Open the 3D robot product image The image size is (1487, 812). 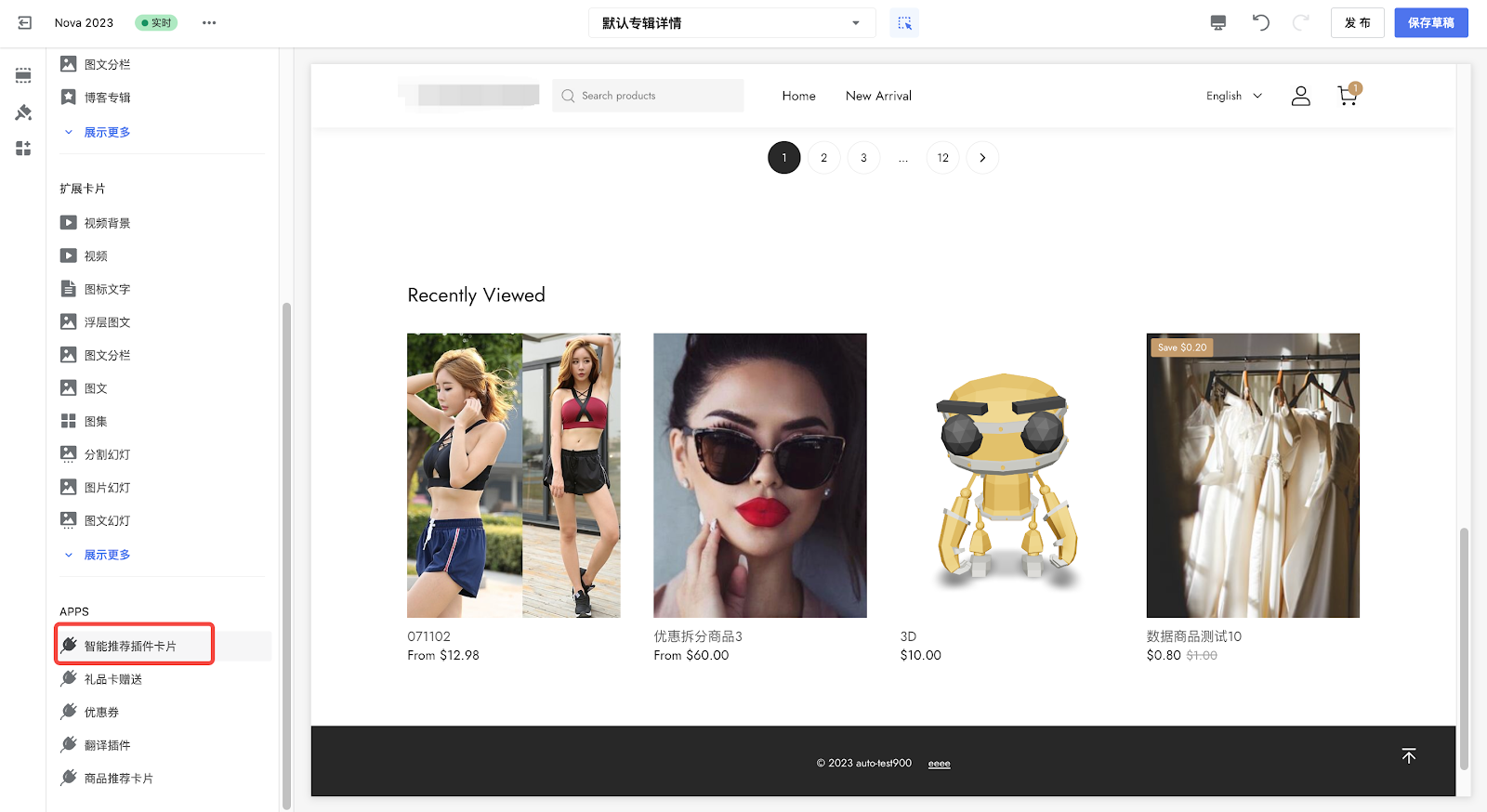(x=1007, y=476)
